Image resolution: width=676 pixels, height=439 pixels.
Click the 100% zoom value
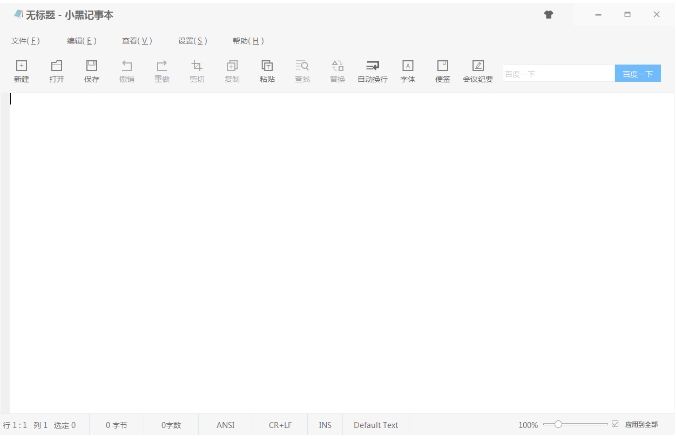528,425
